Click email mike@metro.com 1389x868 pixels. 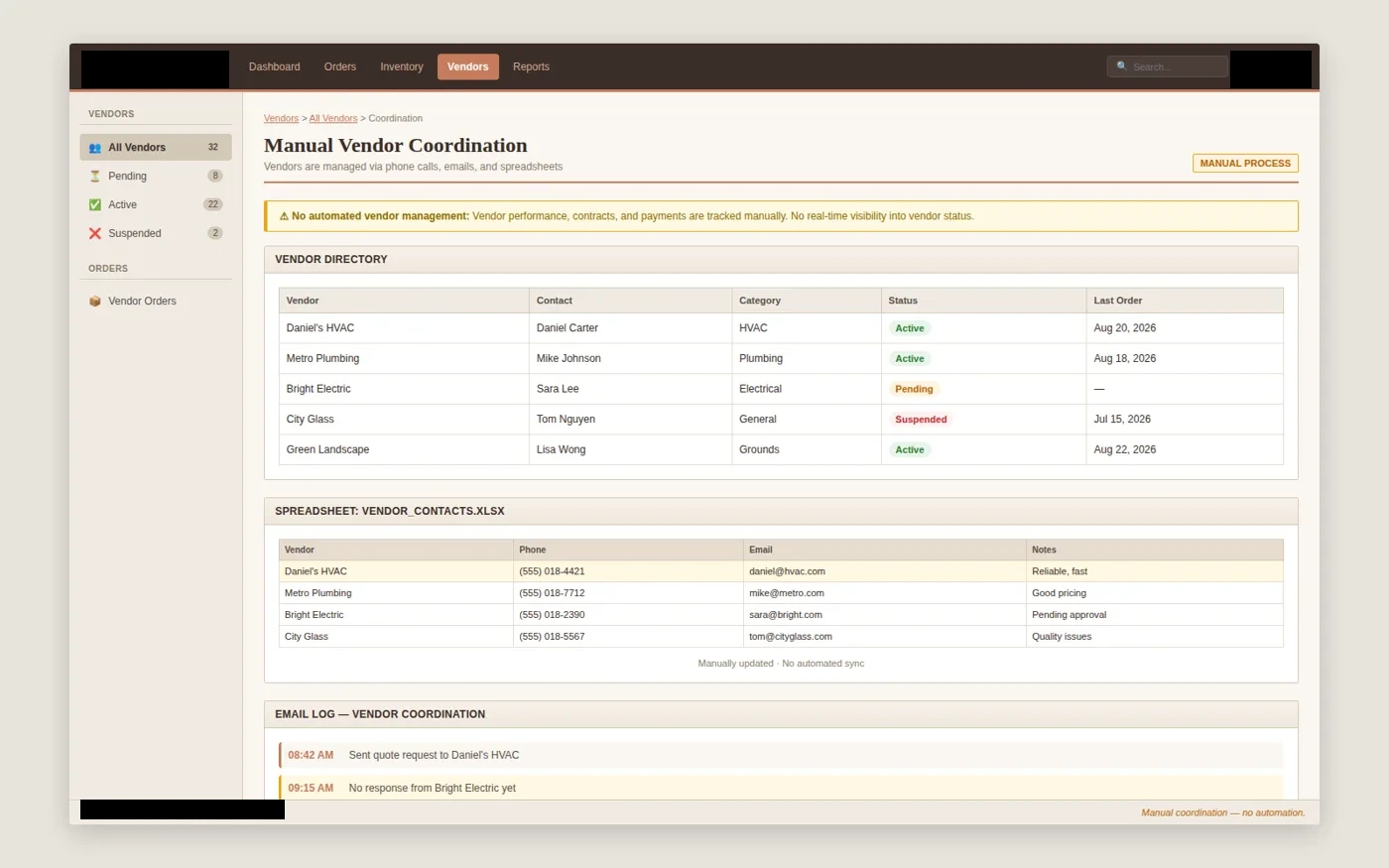coord(786,593)
